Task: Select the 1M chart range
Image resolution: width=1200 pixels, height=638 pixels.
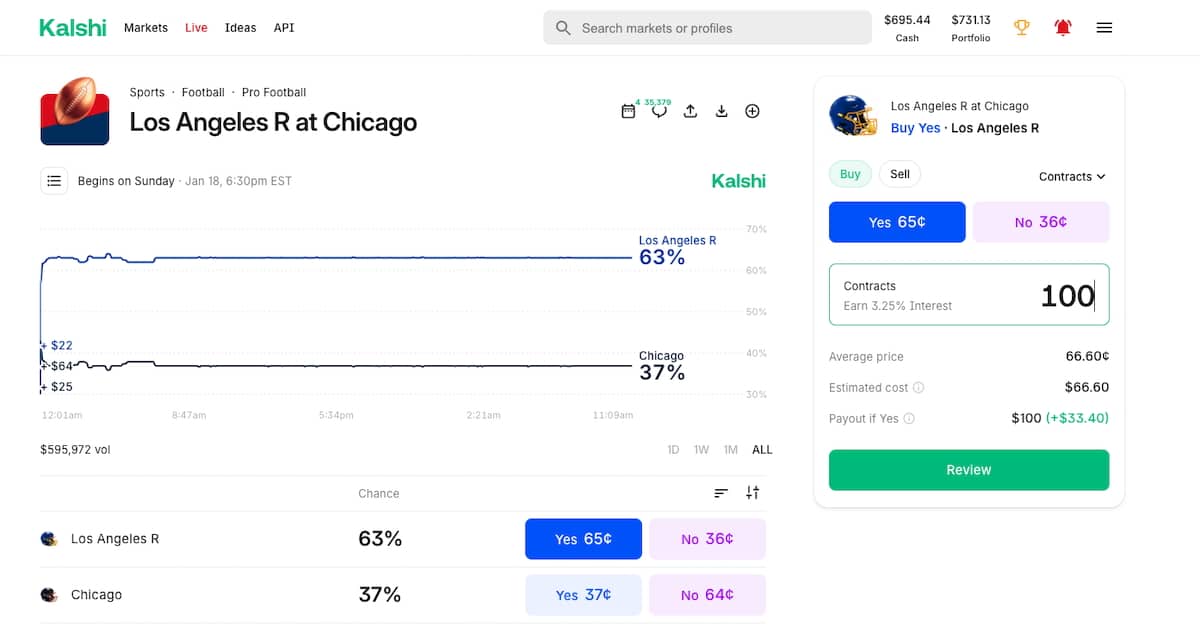Action: [731, 450]
